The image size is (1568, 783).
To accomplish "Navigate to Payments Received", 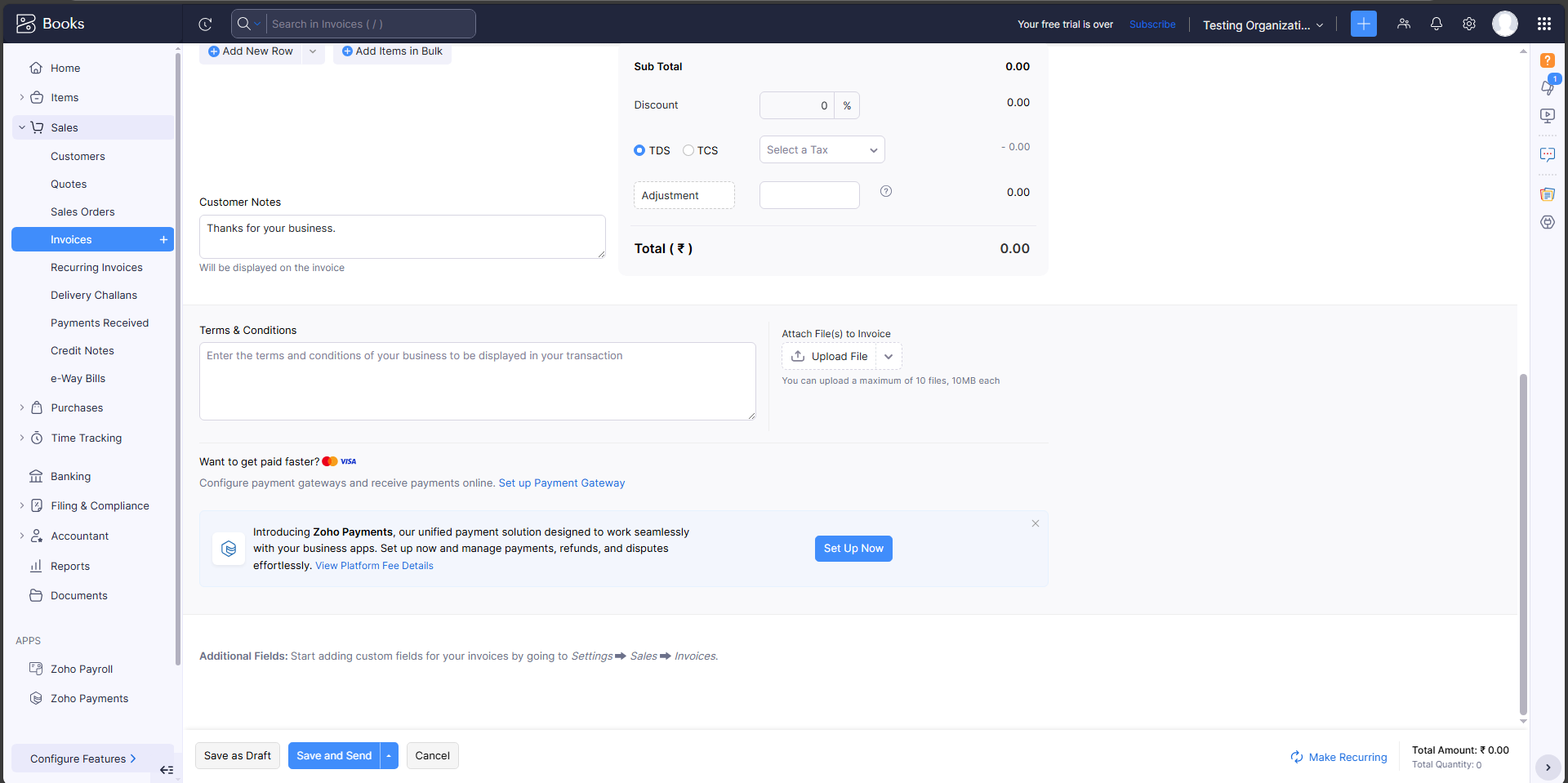I will click(x=100, y=323).
